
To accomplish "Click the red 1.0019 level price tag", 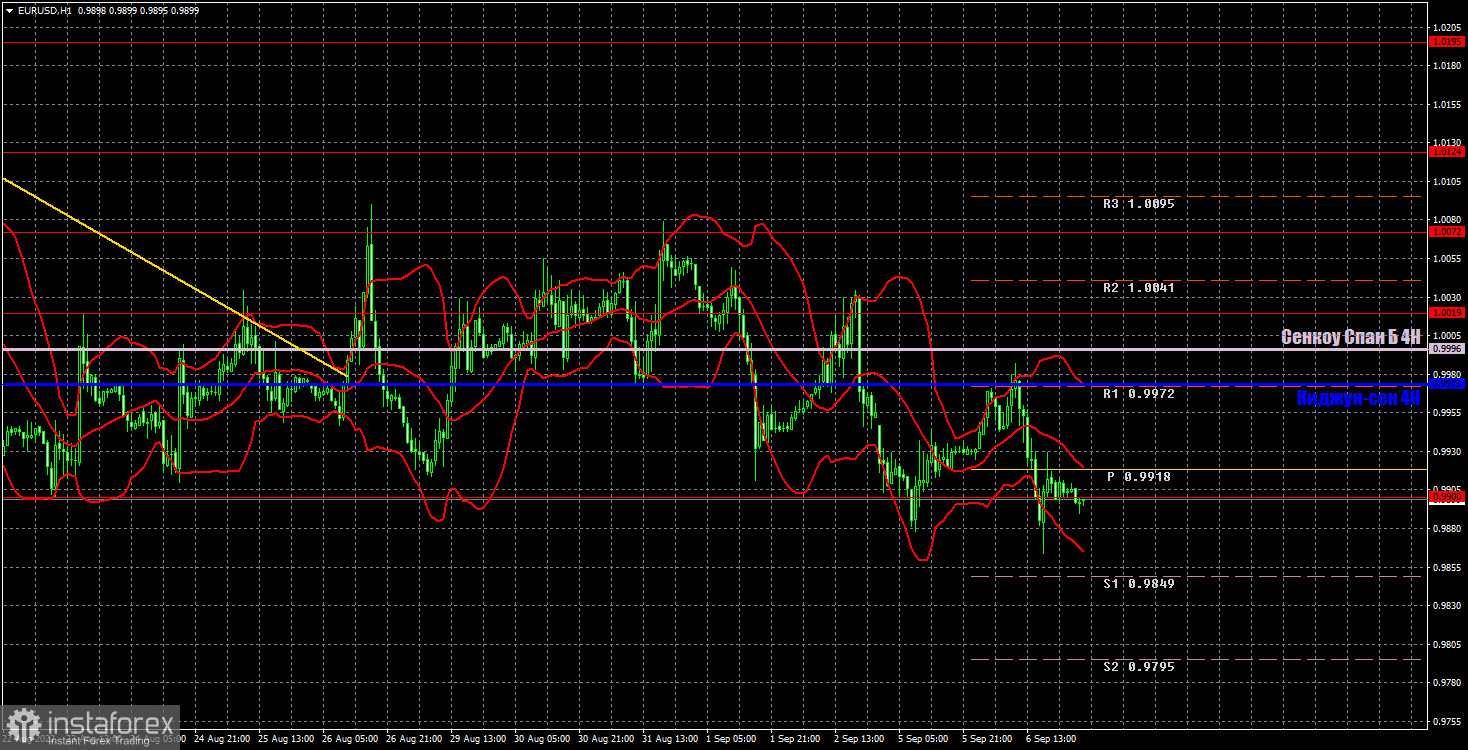I will click(x=1447, y=313).
